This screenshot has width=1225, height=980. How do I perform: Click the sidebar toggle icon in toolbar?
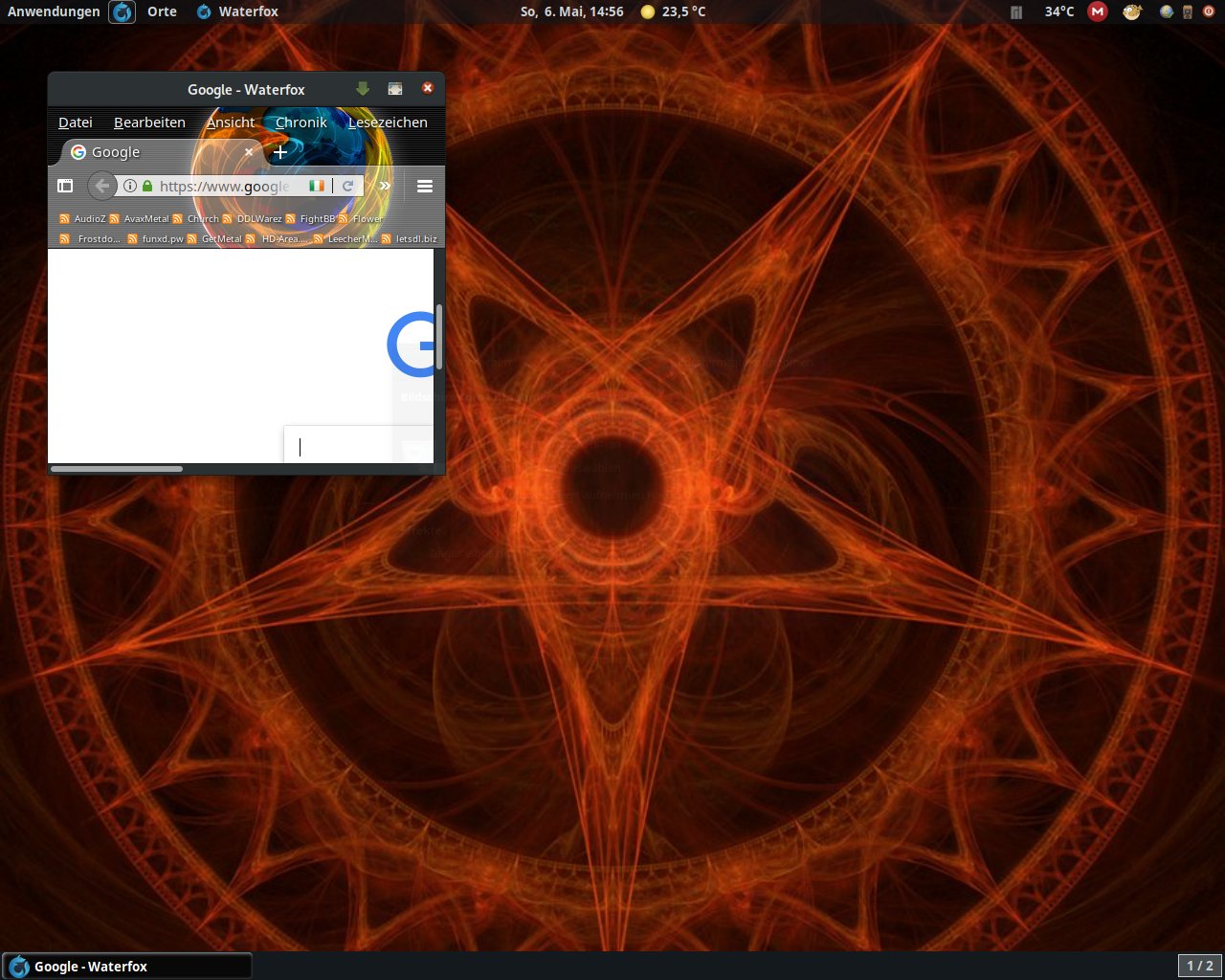[x=65, y=186]
